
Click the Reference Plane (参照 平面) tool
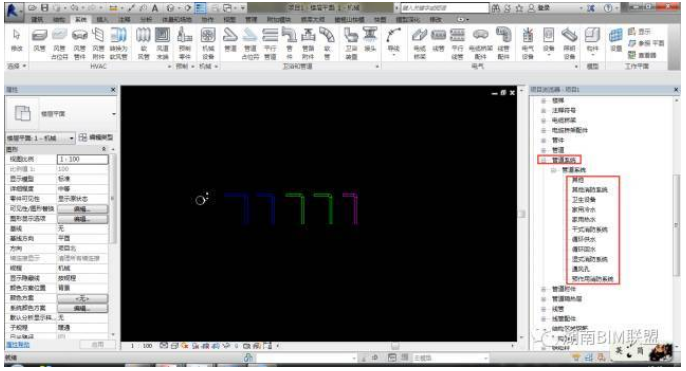click(646, 43)
